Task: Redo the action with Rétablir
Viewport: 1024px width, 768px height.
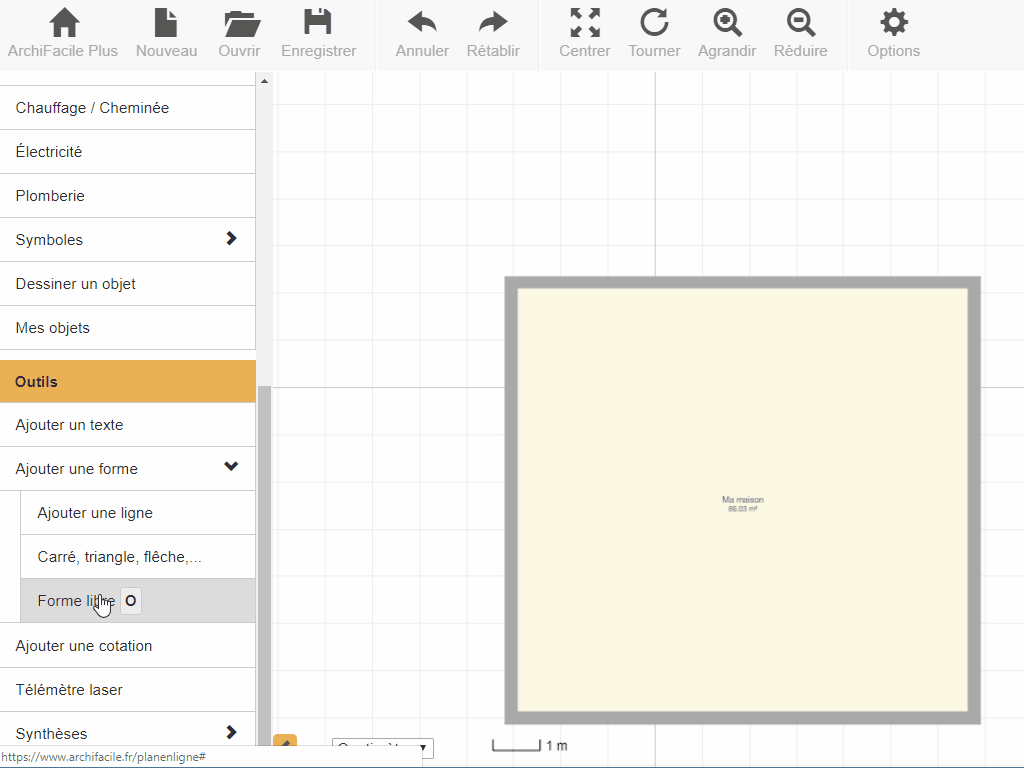Action: [x=493, y=24]
